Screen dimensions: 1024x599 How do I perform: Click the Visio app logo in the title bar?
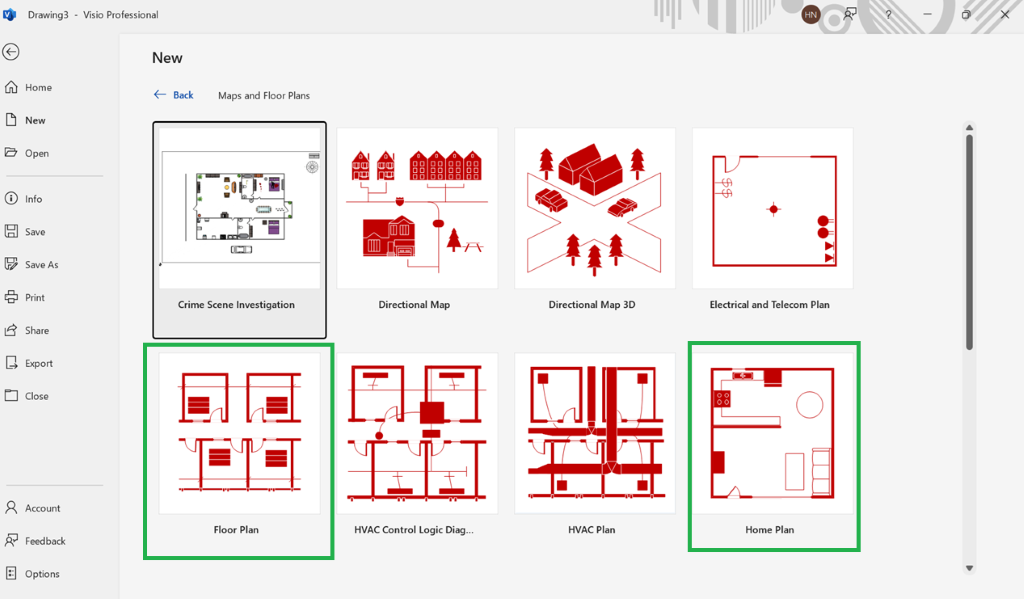pyautogui.click(x=10, y=14)
